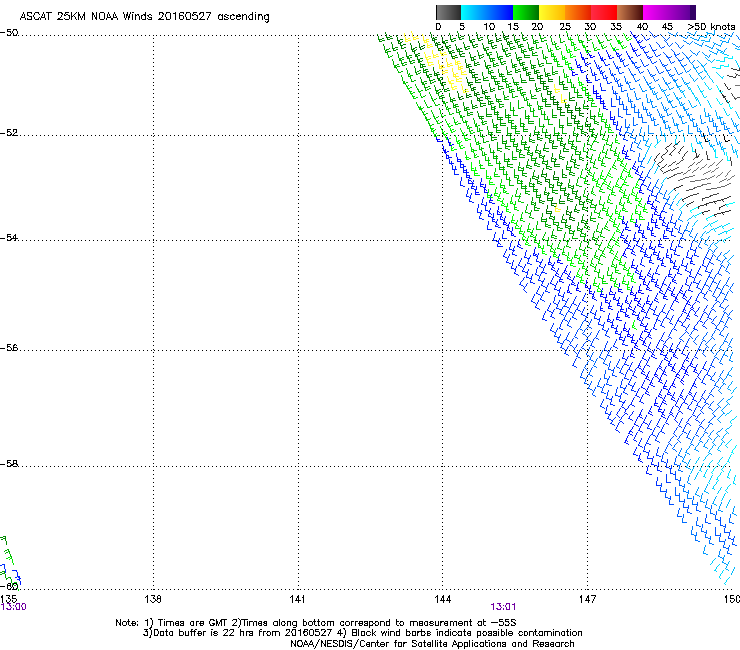Viewport: 740px width, 650px height.
Task: Click the '25' legend tick label
Action: (x=565, y=27)
